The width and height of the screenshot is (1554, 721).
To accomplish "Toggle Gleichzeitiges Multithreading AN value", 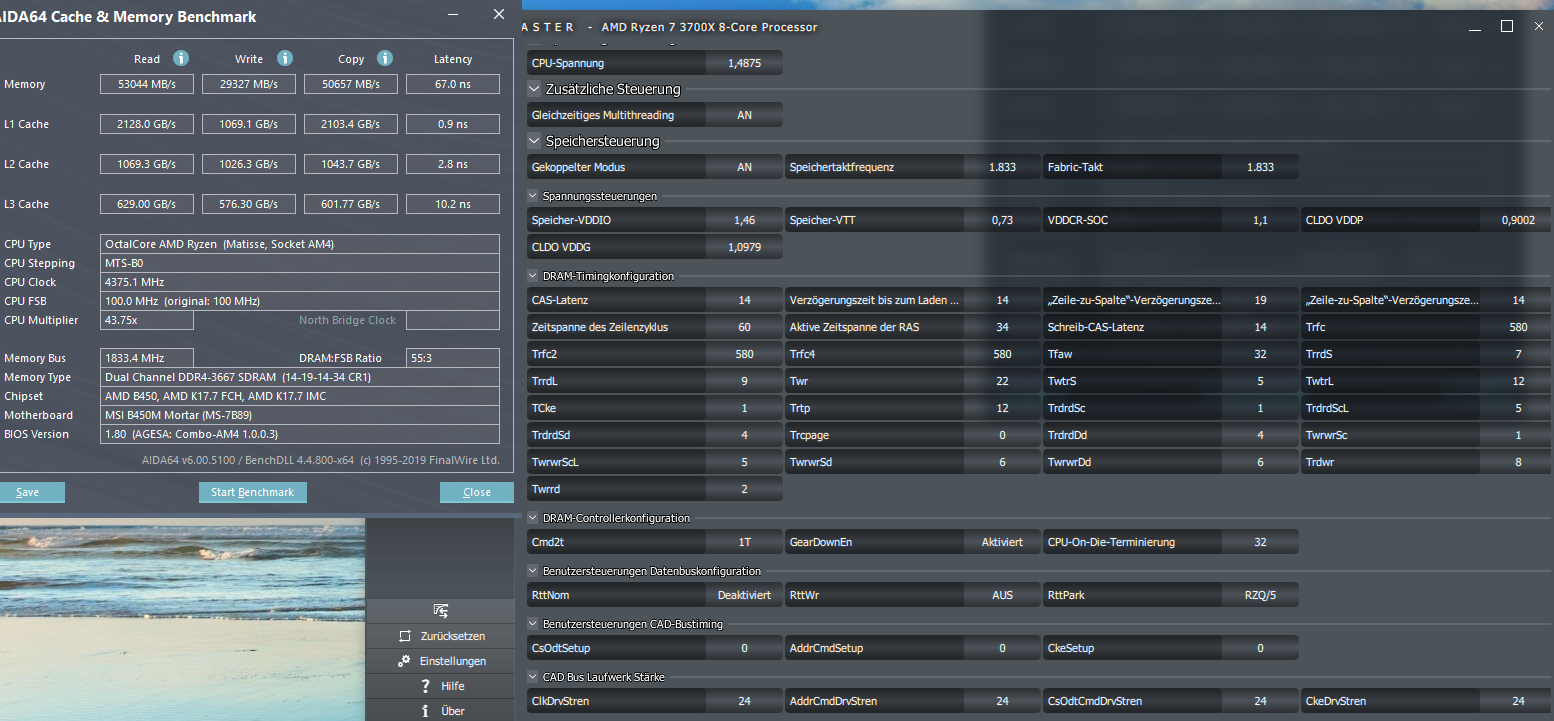I will [x=744, y=115].
